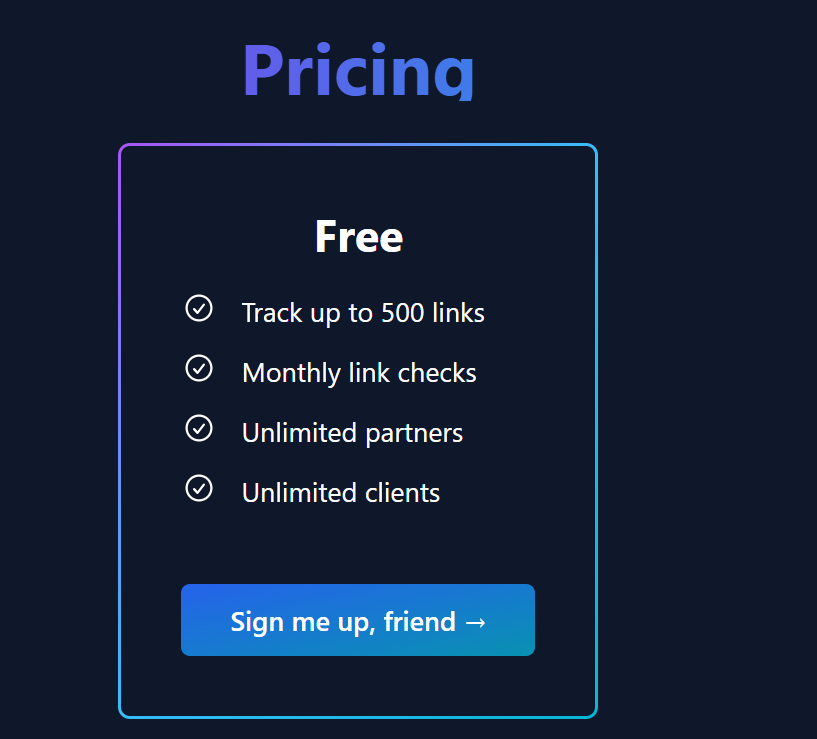Click the Pricing page heading

358,70
